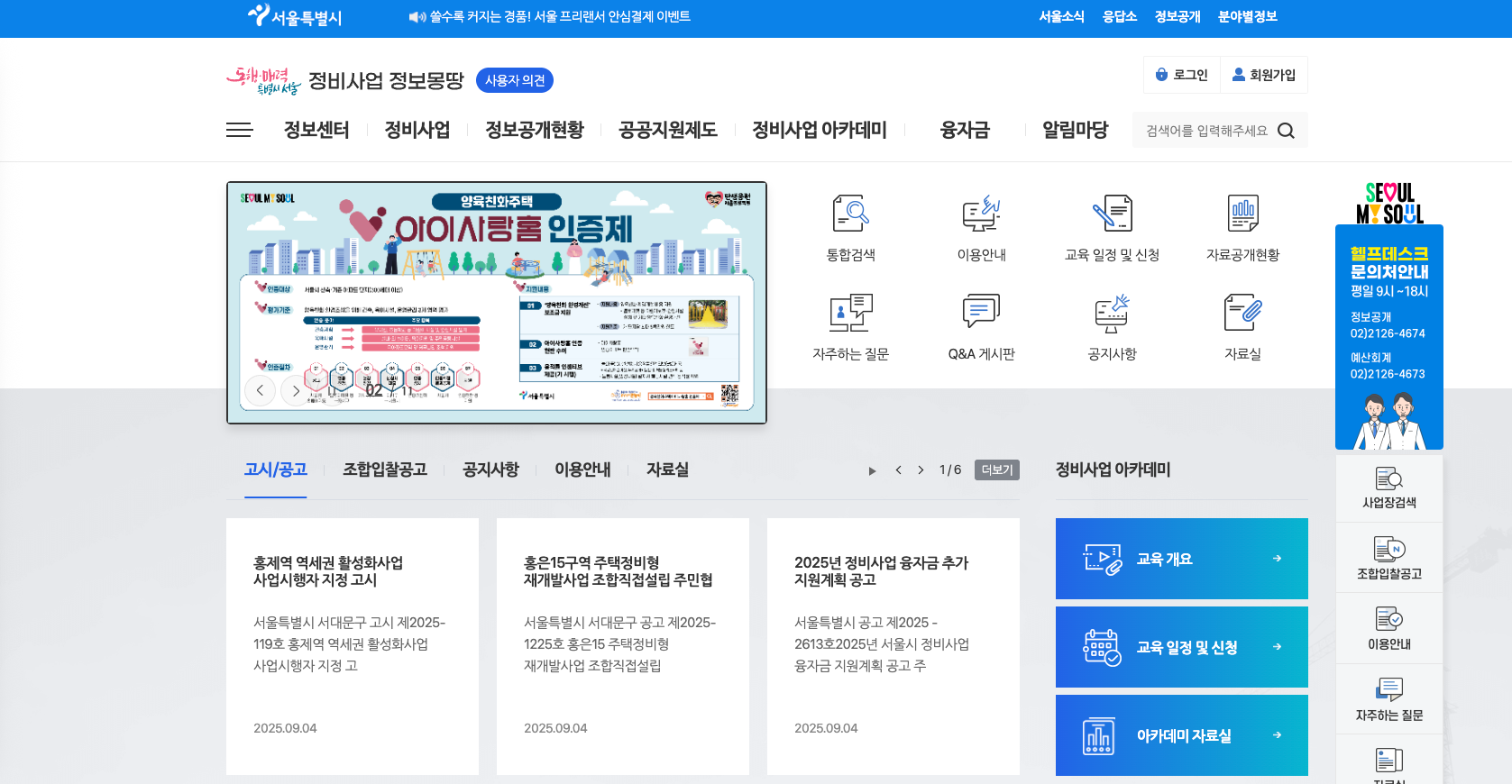Image resolution: width=1512 pixels, height=784 pixels.
Task: Open 자주하는 질문 icon in quick menu grid
Action: click(850, 313)
